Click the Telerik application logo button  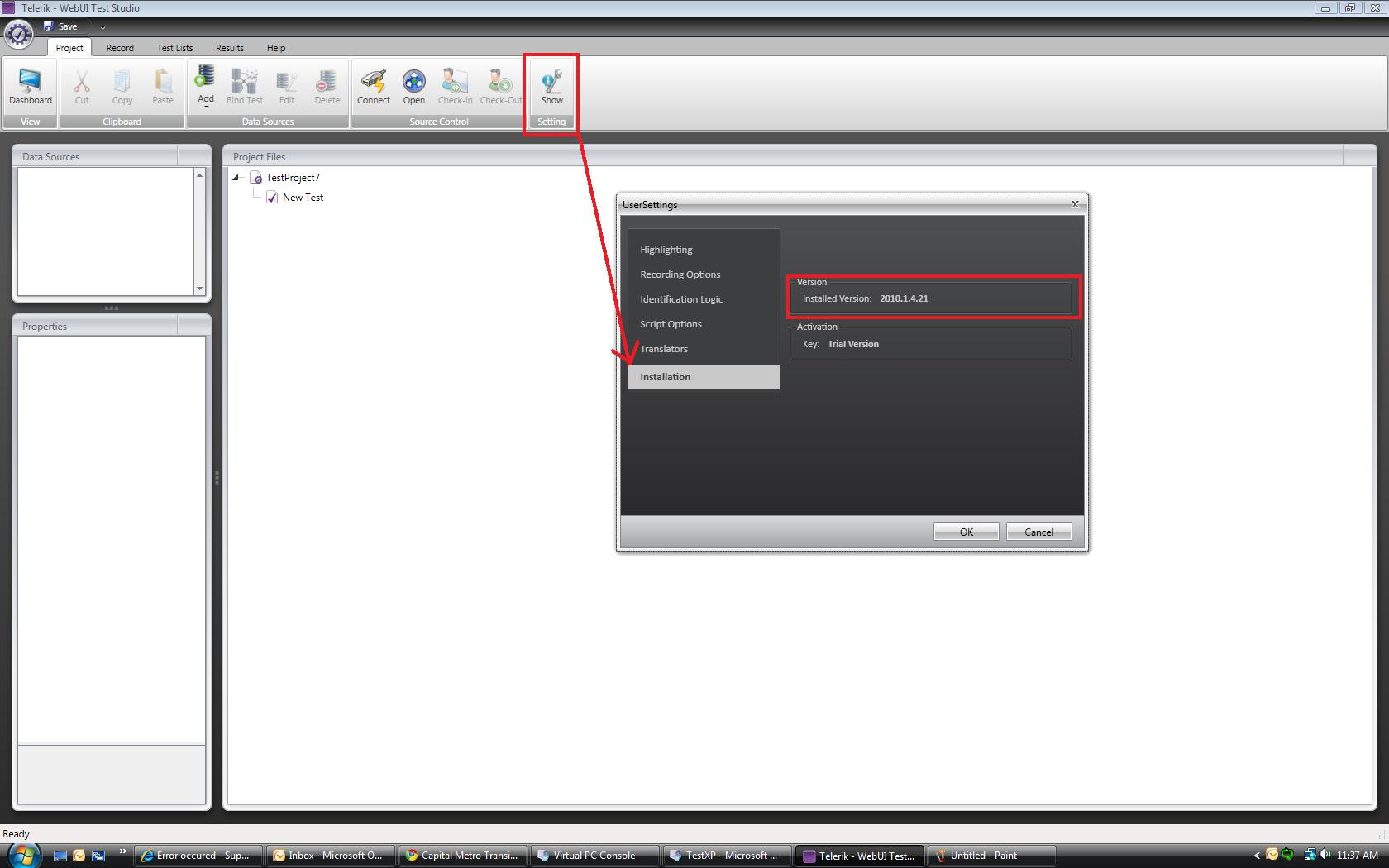pos(18,34)
